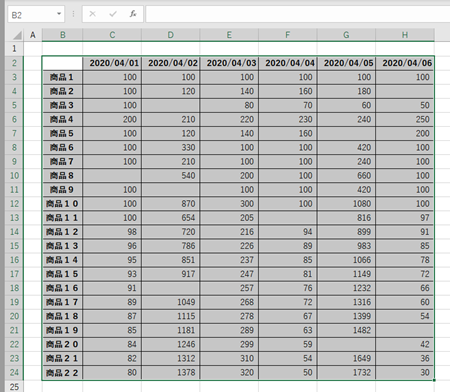Click the 商品２２ row label cell
This screenshot has width=450, height=392.
[x=62, y=372]
